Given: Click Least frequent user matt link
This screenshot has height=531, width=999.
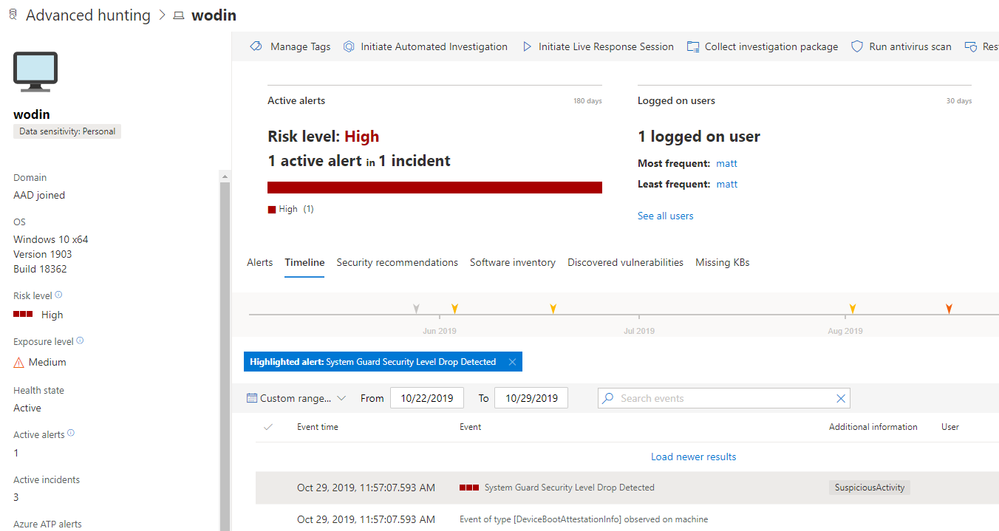Looking at the screenshot, I should pyautogui.click(x=726, y=184).
